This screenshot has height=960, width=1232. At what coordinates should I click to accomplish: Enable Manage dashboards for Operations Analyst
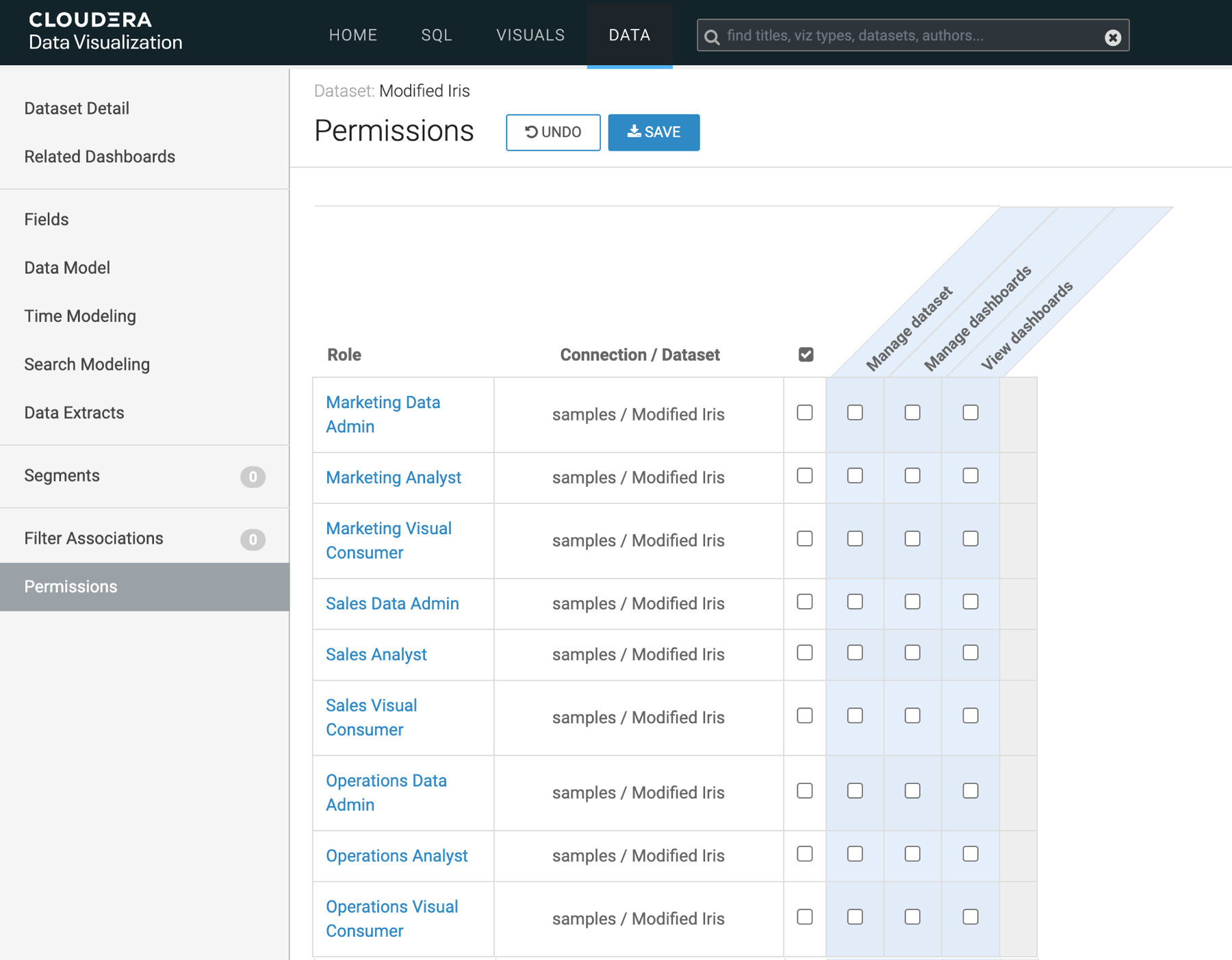click(x=912, y=854)
